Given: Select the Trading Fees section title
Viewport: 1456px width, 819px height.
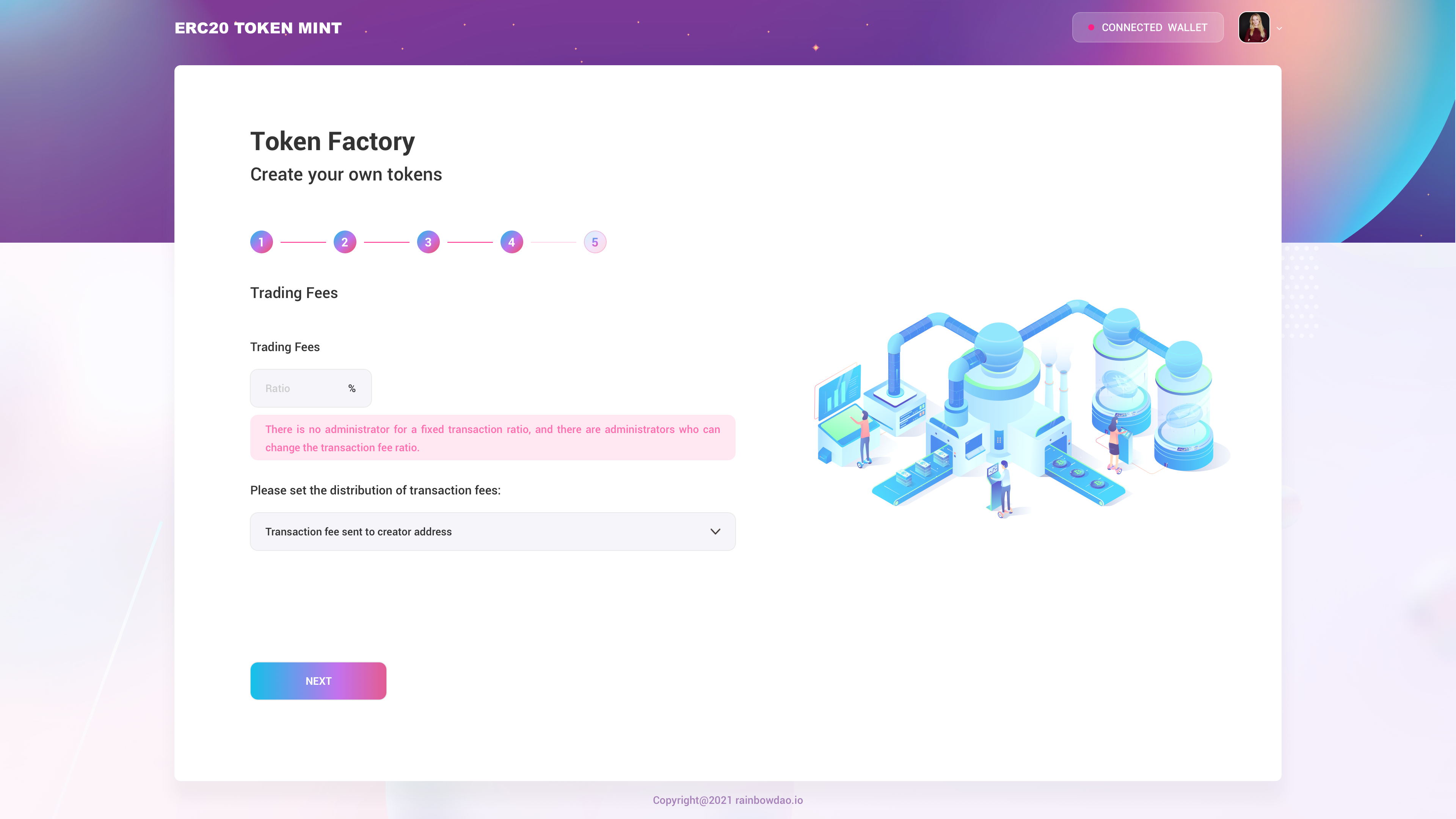Looking at the screenshot, I should pyautogui.click(x=294, y=293).
